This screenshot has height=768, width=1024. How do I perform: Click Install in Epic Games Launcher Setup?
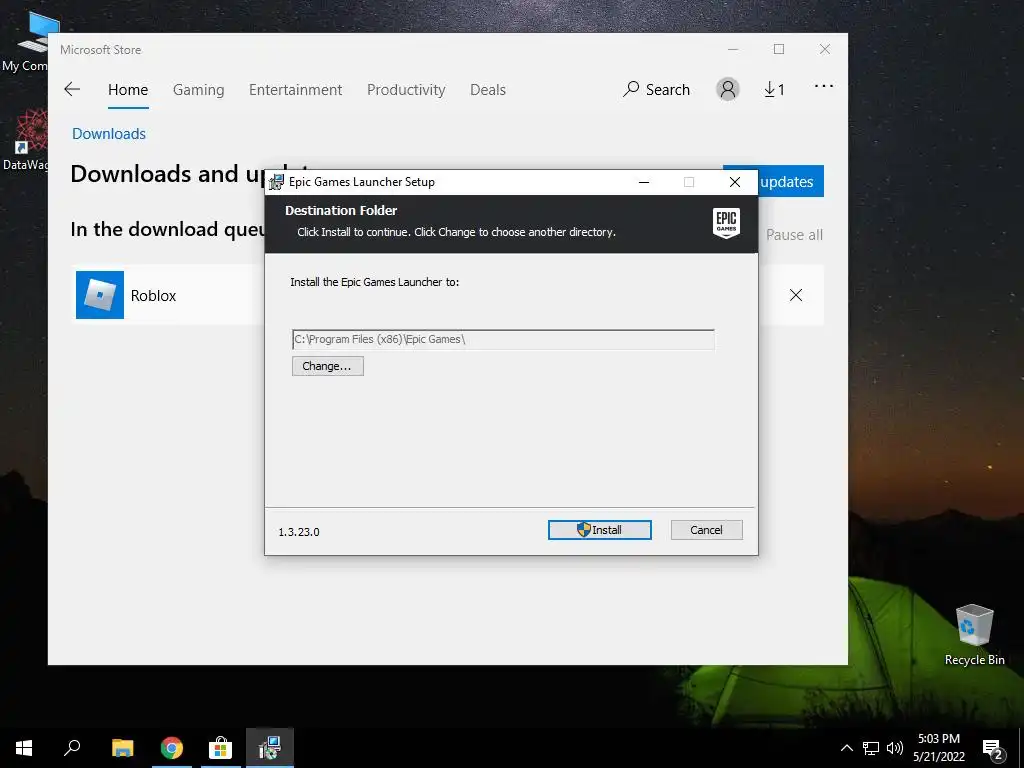[600, 530]
